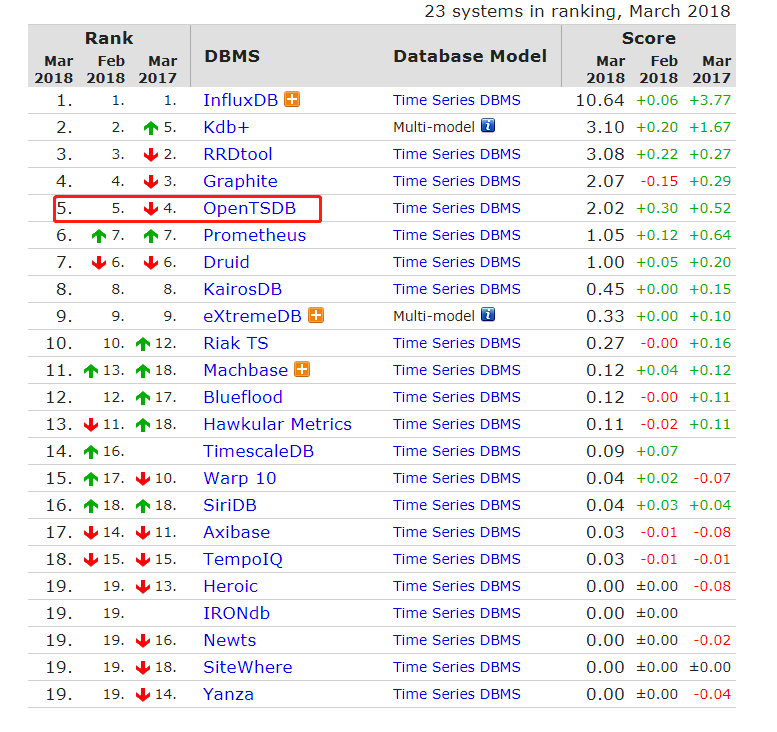Click Time Series DBMS in the InfluxDB row
777x732 pixels.
(x=457, y=100)
